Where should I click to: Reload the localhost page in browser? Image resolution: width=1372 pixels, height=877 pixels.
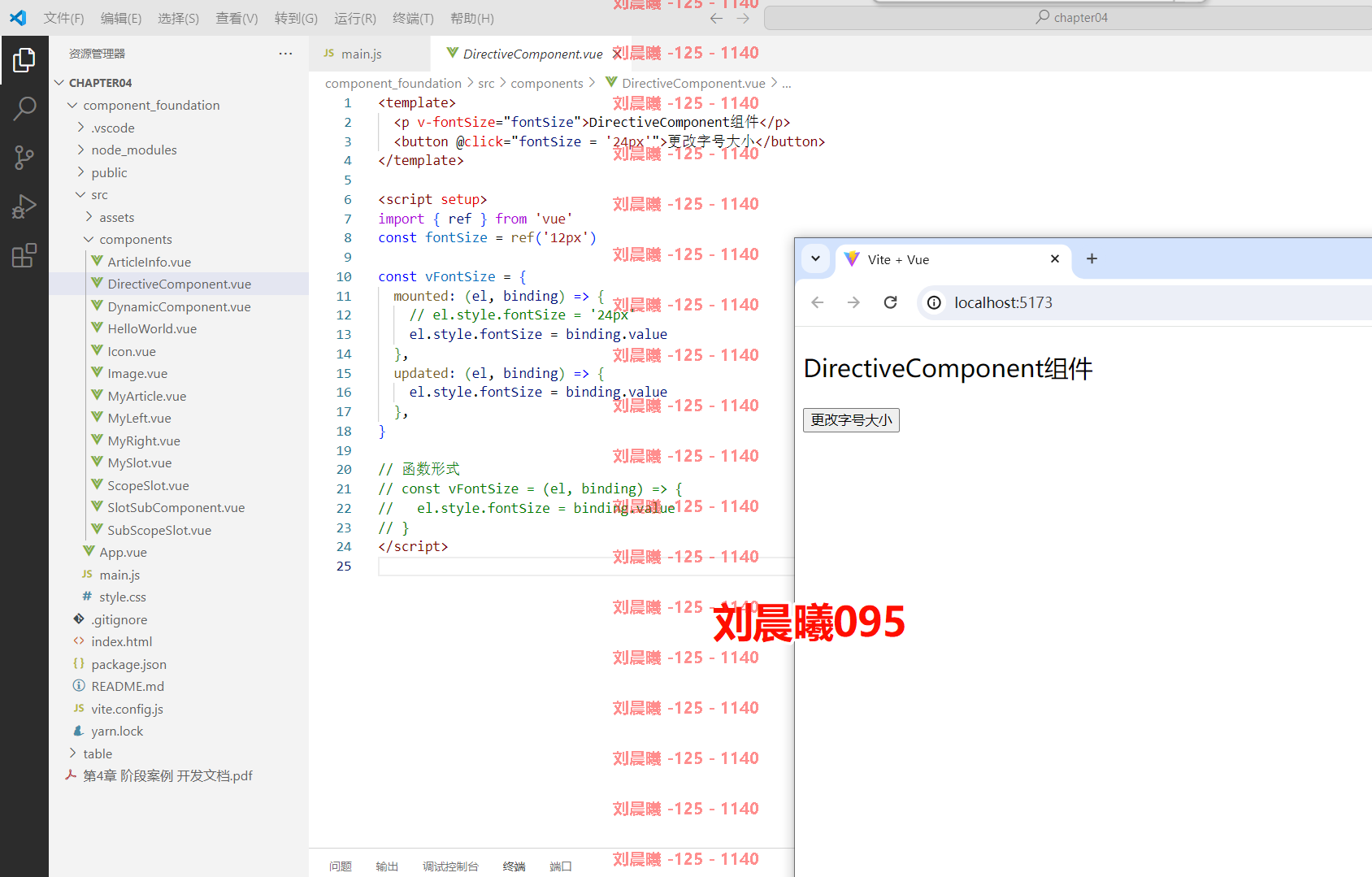(x=891, y=302)
